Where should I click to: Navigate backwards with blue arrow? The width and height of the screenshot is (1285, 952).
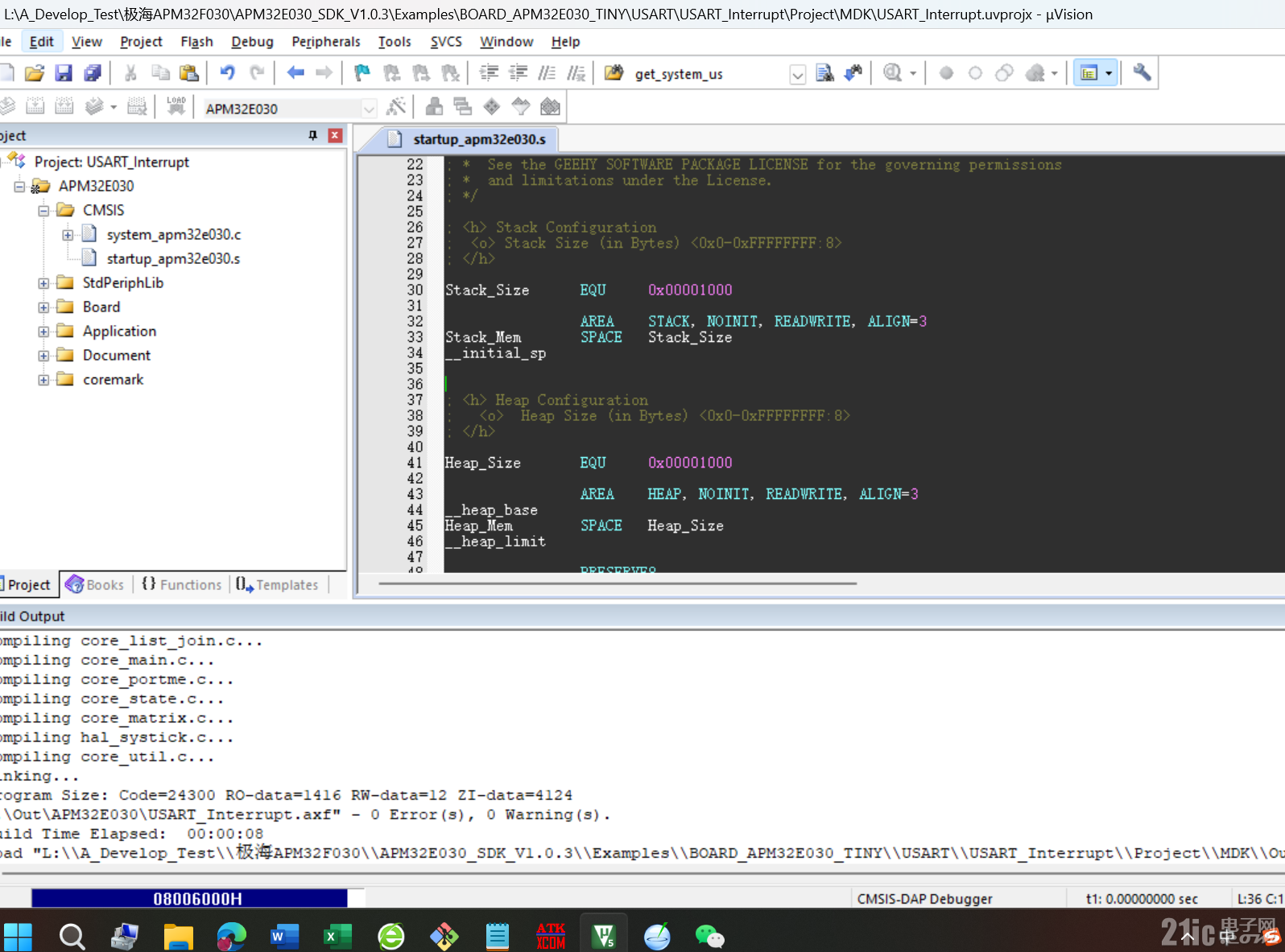click(295, 73)
